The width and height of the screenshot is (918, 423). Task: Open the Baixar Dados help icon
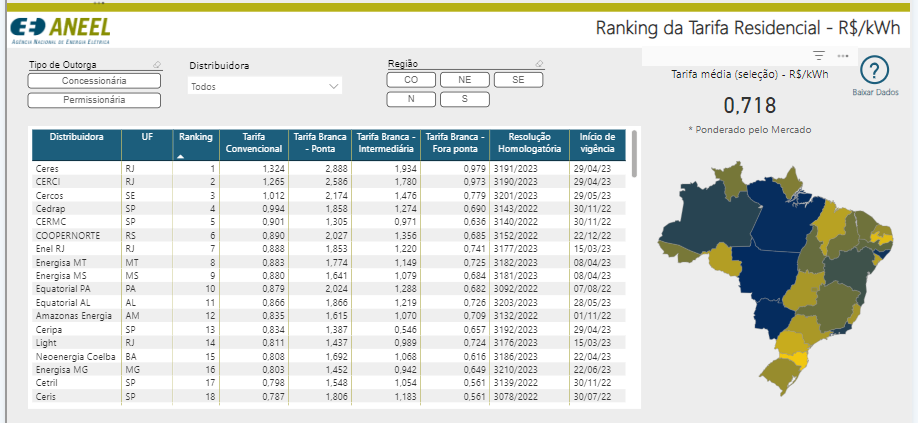[x=875, y=71]
